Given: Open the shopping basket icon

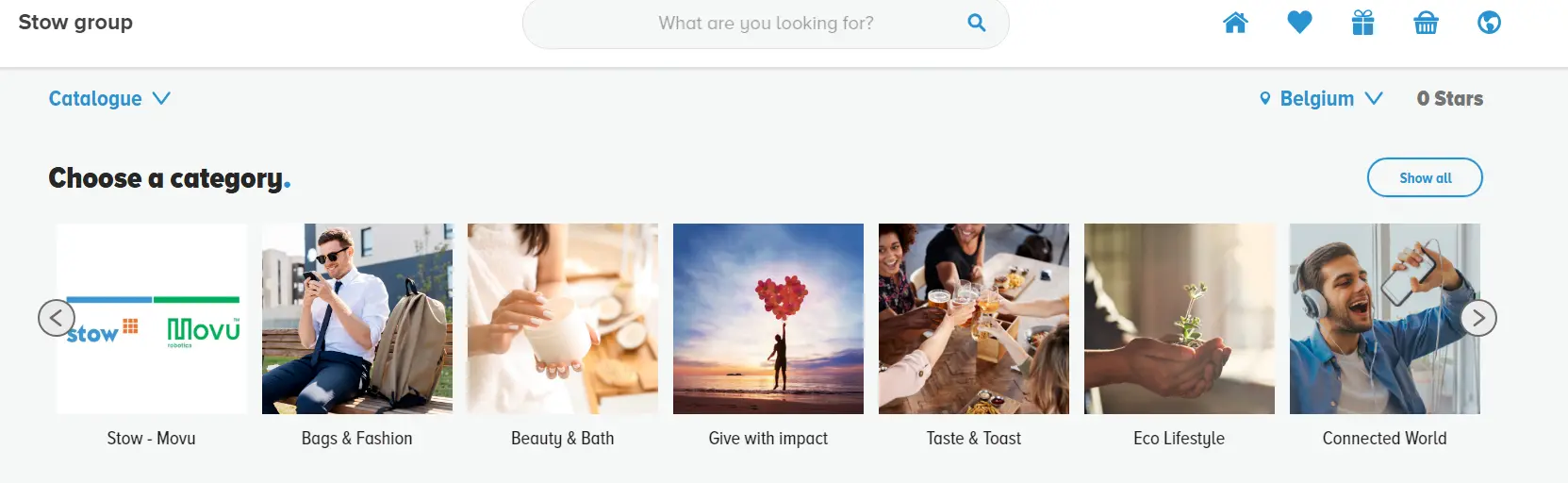Looking at the screenshot, I should tap(1426, 23).
